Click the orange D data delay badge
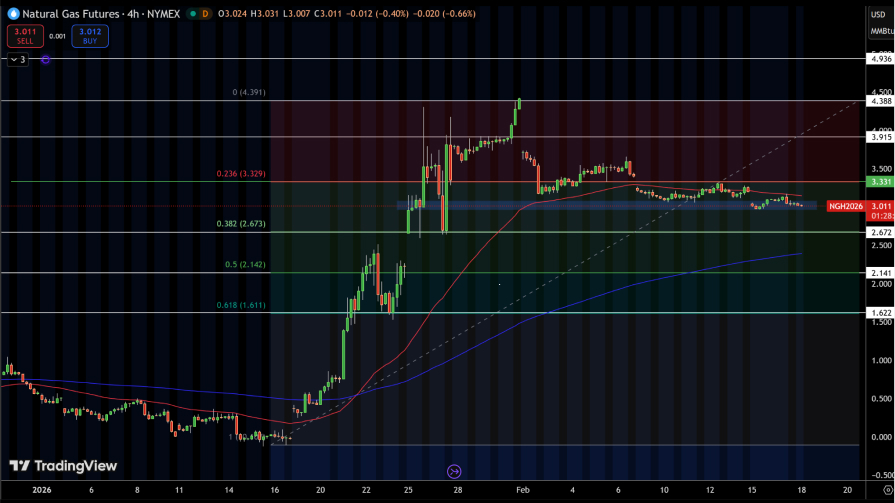This screenshot has height=503, width=895. click(x=205, y=14)
